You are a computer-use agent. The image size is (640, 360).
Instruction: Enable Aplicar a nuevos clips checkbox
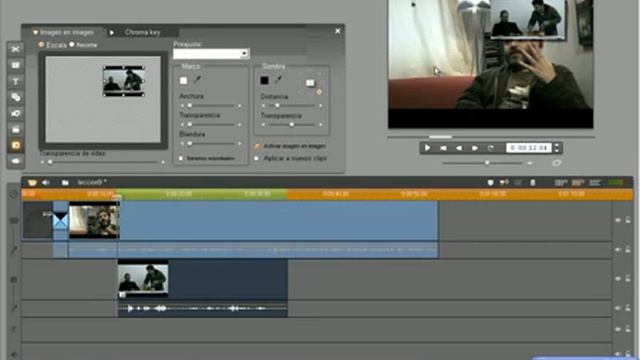(x=257, y=158)
